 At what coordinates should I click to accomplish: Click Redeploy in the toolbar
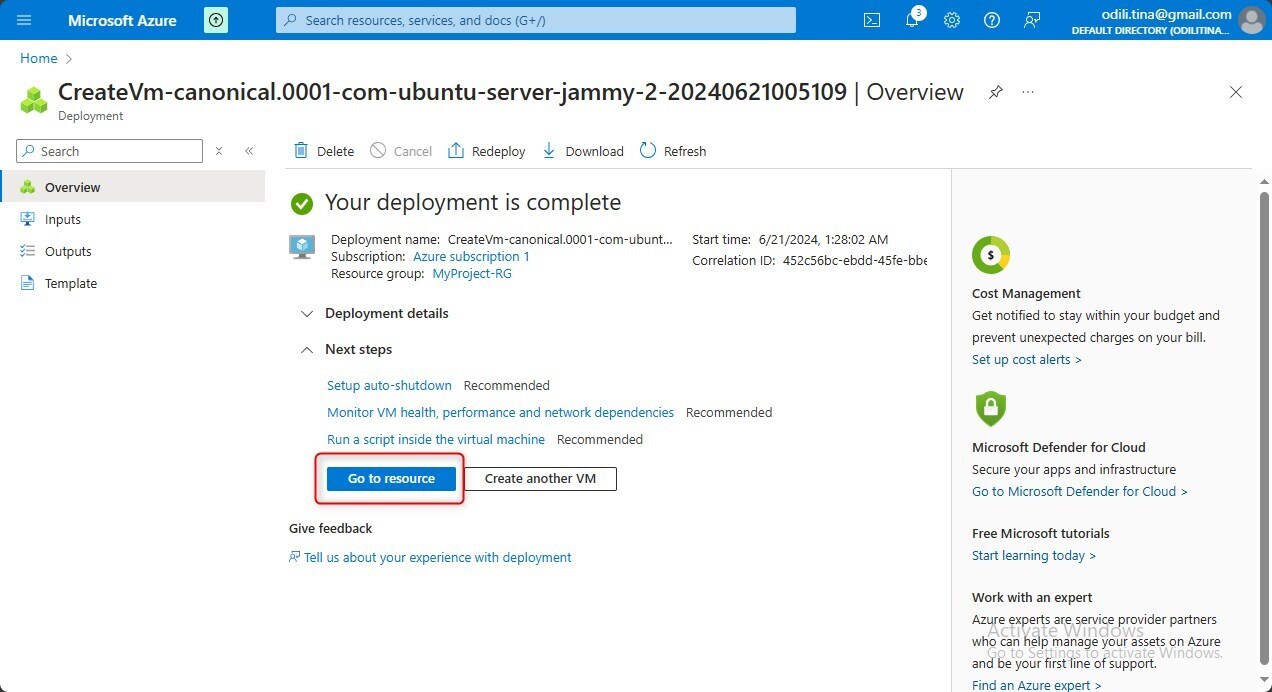pyautogui.click(x=486, y=151)
